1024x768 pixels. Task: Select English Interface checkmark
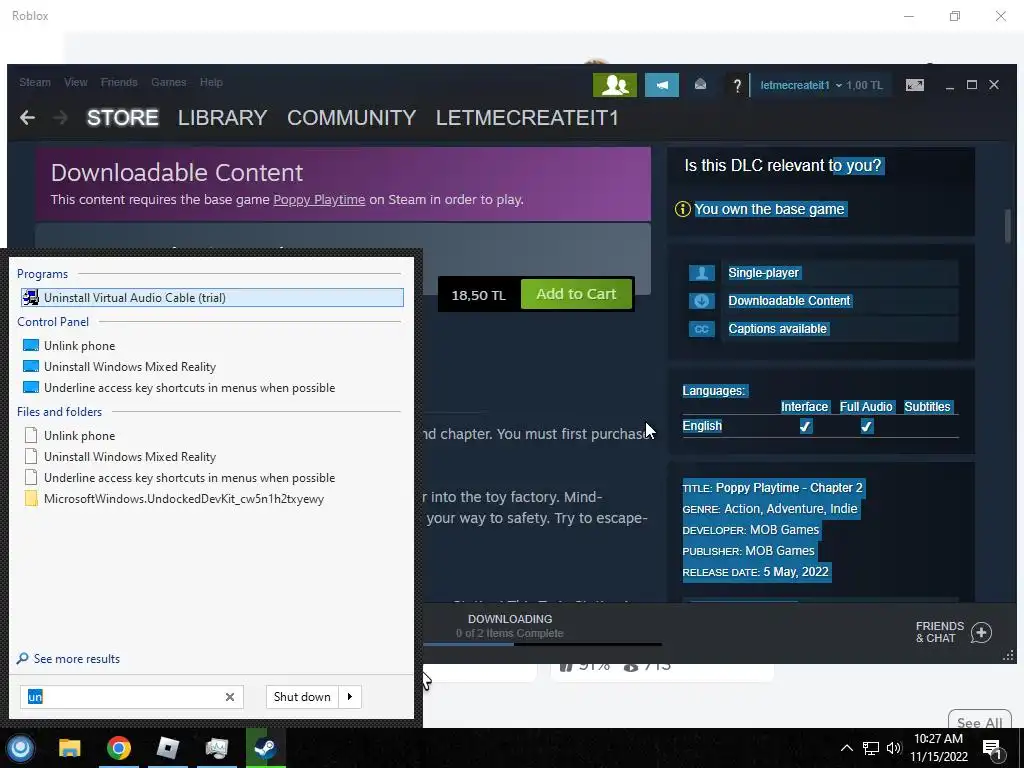click(805, 426)
